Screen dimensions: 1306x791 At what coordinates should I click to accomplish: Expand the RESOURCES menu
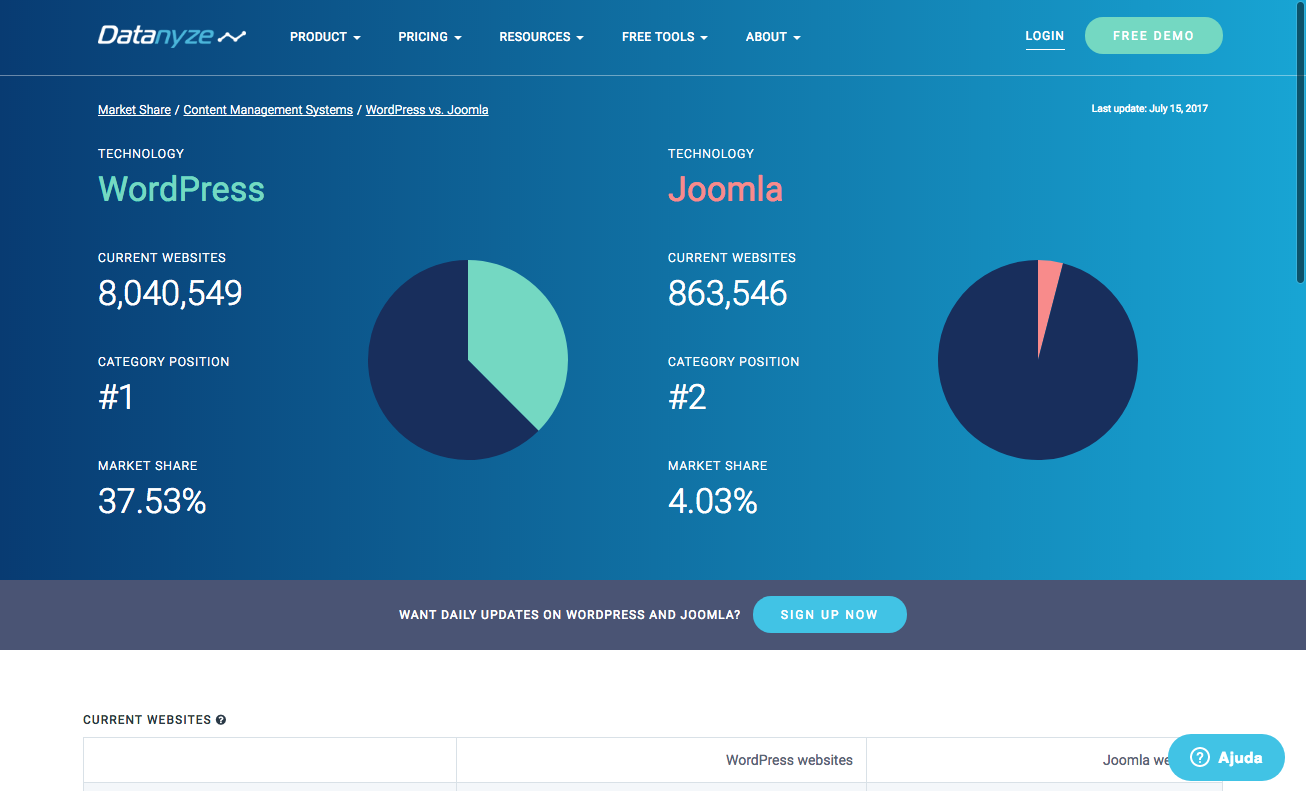(x=542, y=37)
